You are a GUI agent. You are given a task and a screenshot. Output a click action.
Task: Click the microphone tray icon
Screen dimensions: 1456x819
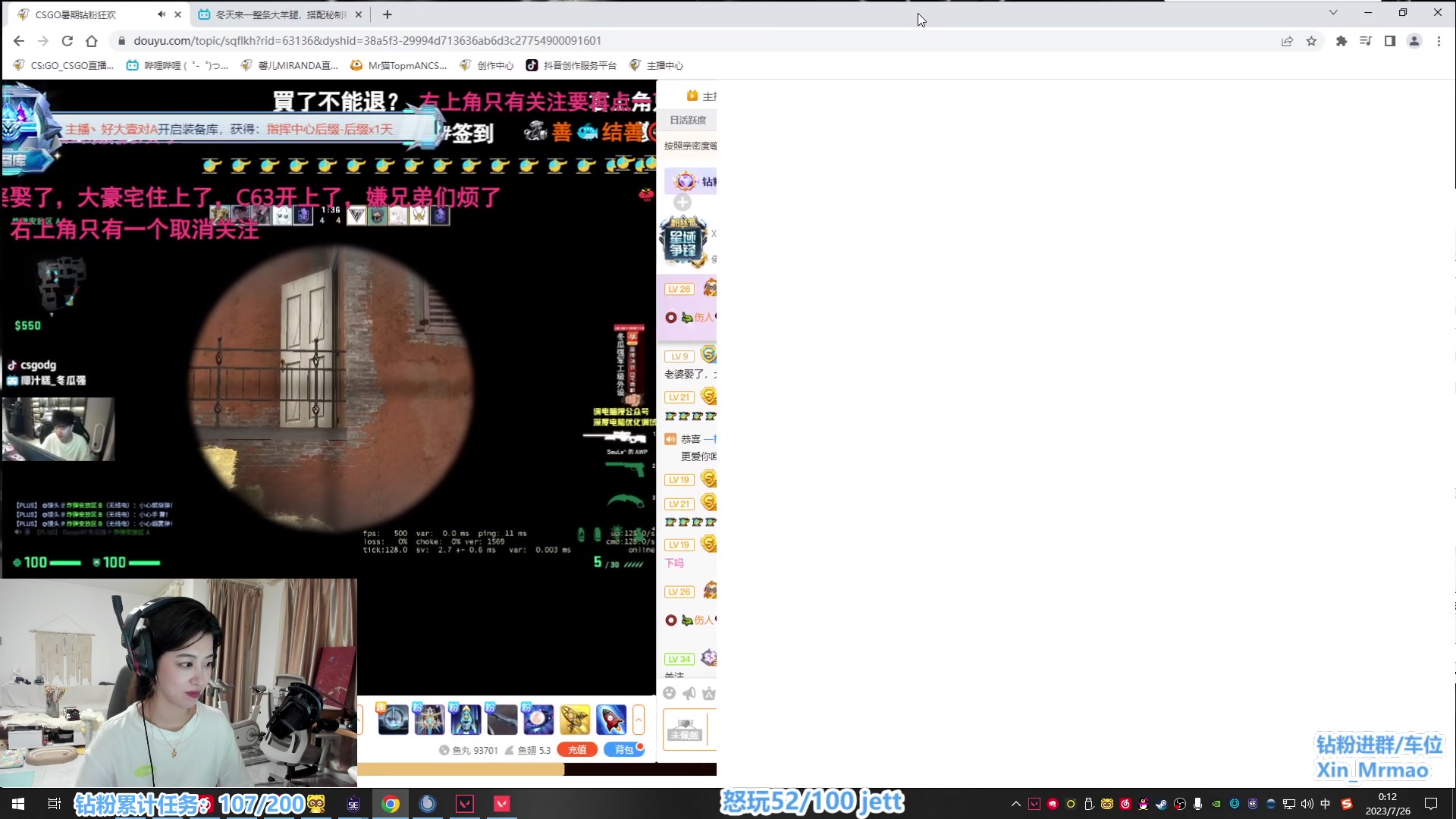point(1198,804)
